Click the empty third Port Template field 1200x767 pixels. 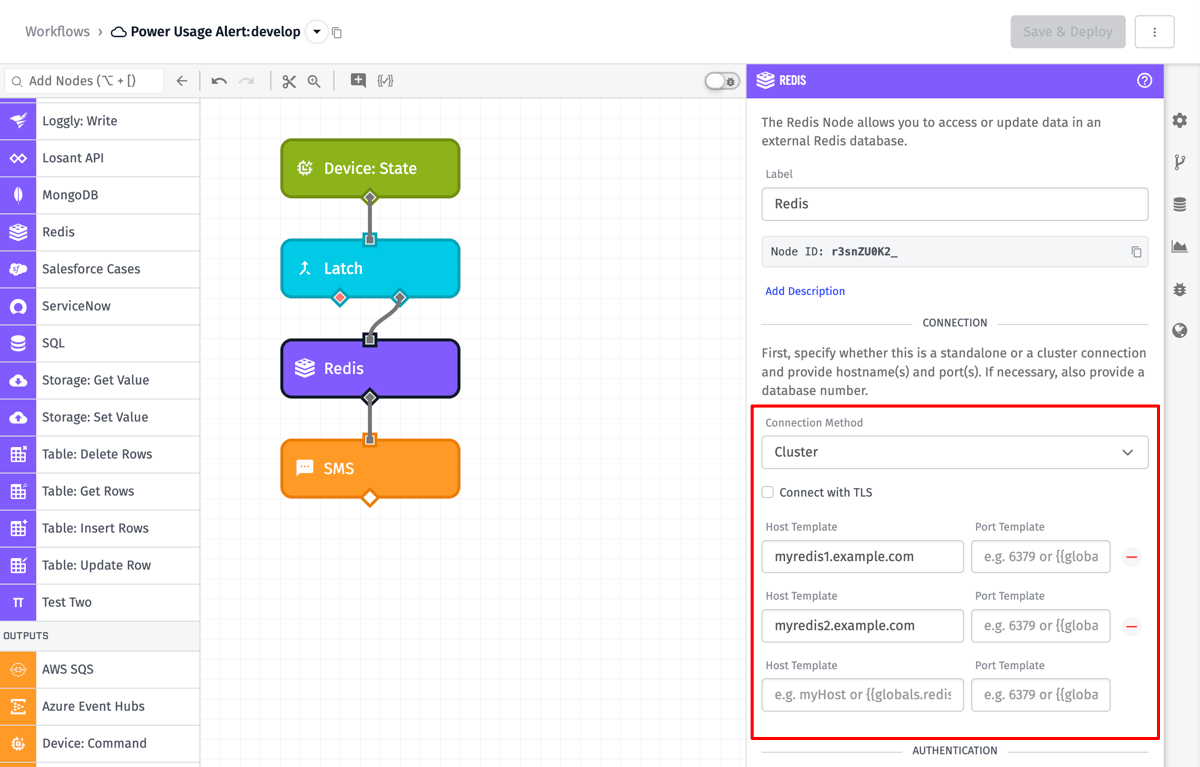[x=1041, y=695]
